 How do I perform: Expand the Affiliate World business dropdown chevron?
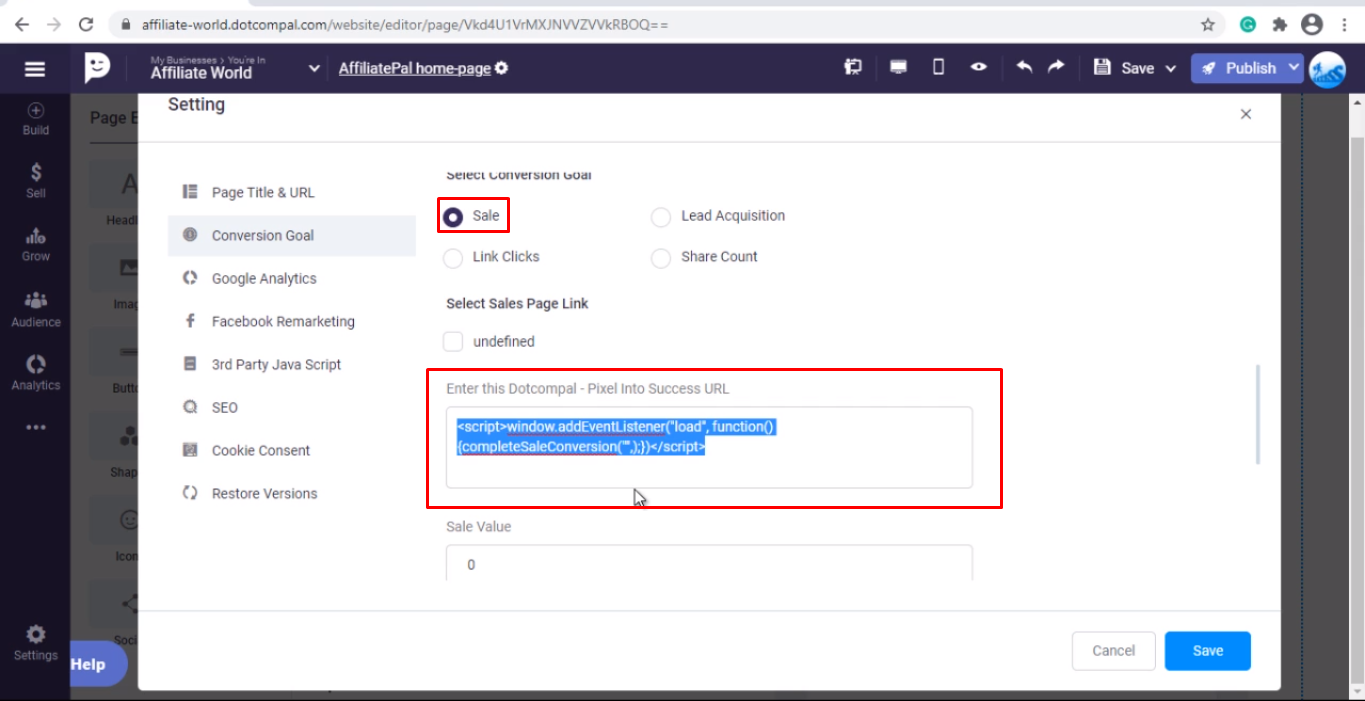click(x=314, y=68)
